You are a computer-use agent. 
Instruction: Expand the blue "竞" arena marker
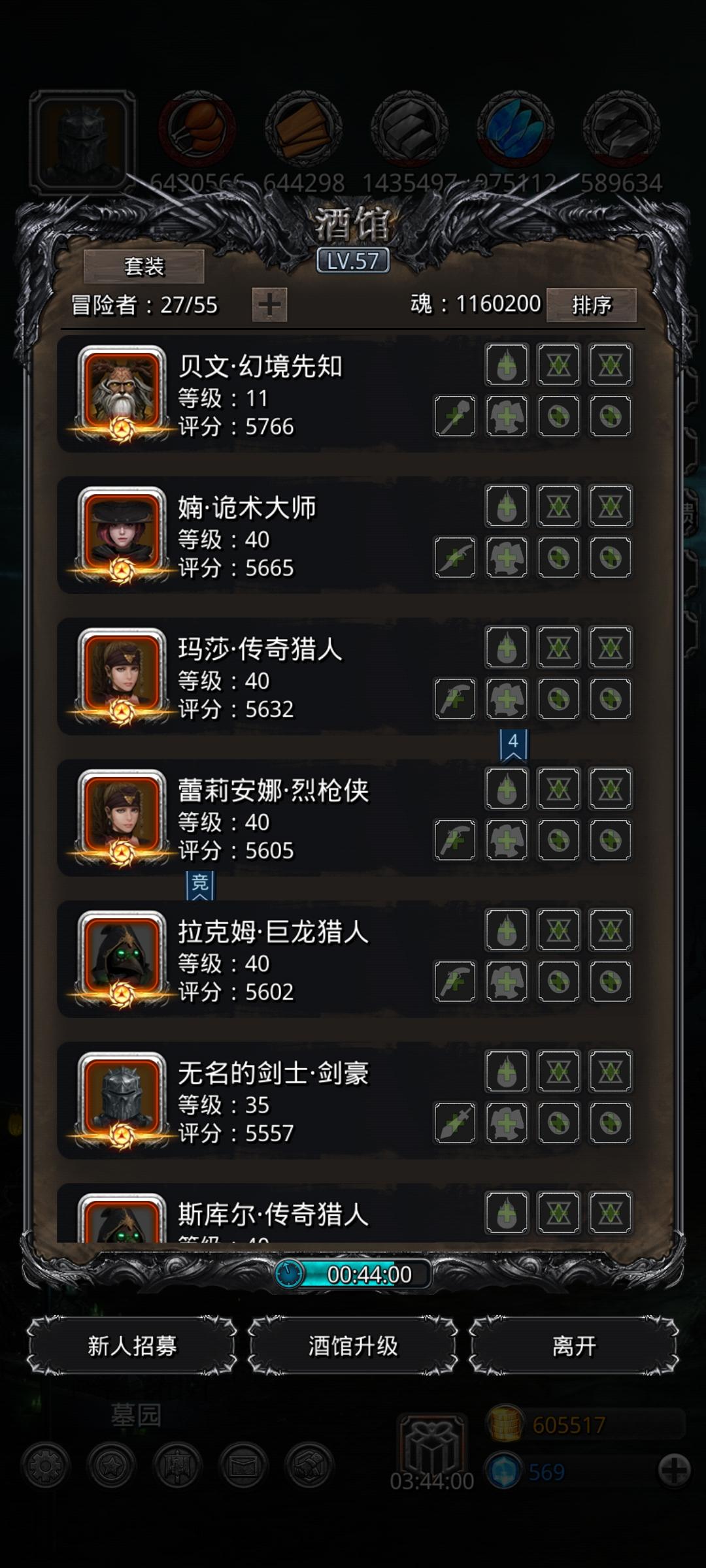click(x=200, y=885)
